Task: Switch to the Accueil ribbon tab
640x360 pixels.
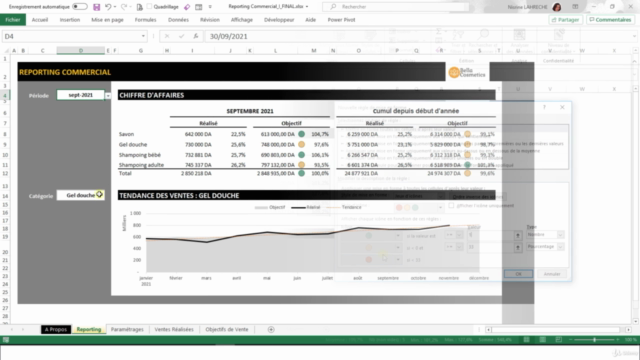Action: point(40,20)
